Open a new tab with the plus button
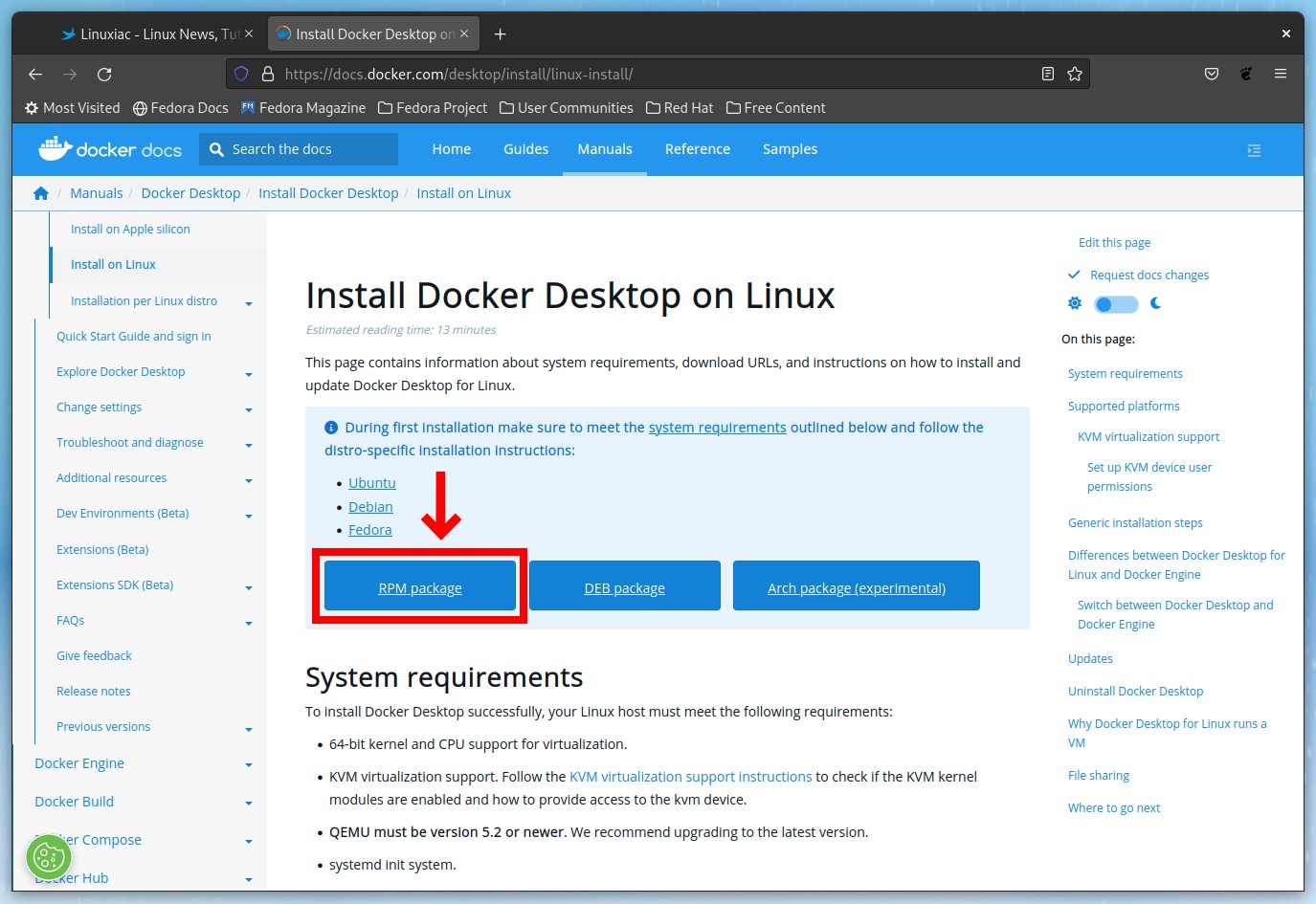 pyautogui.click(x=500, y=34)
